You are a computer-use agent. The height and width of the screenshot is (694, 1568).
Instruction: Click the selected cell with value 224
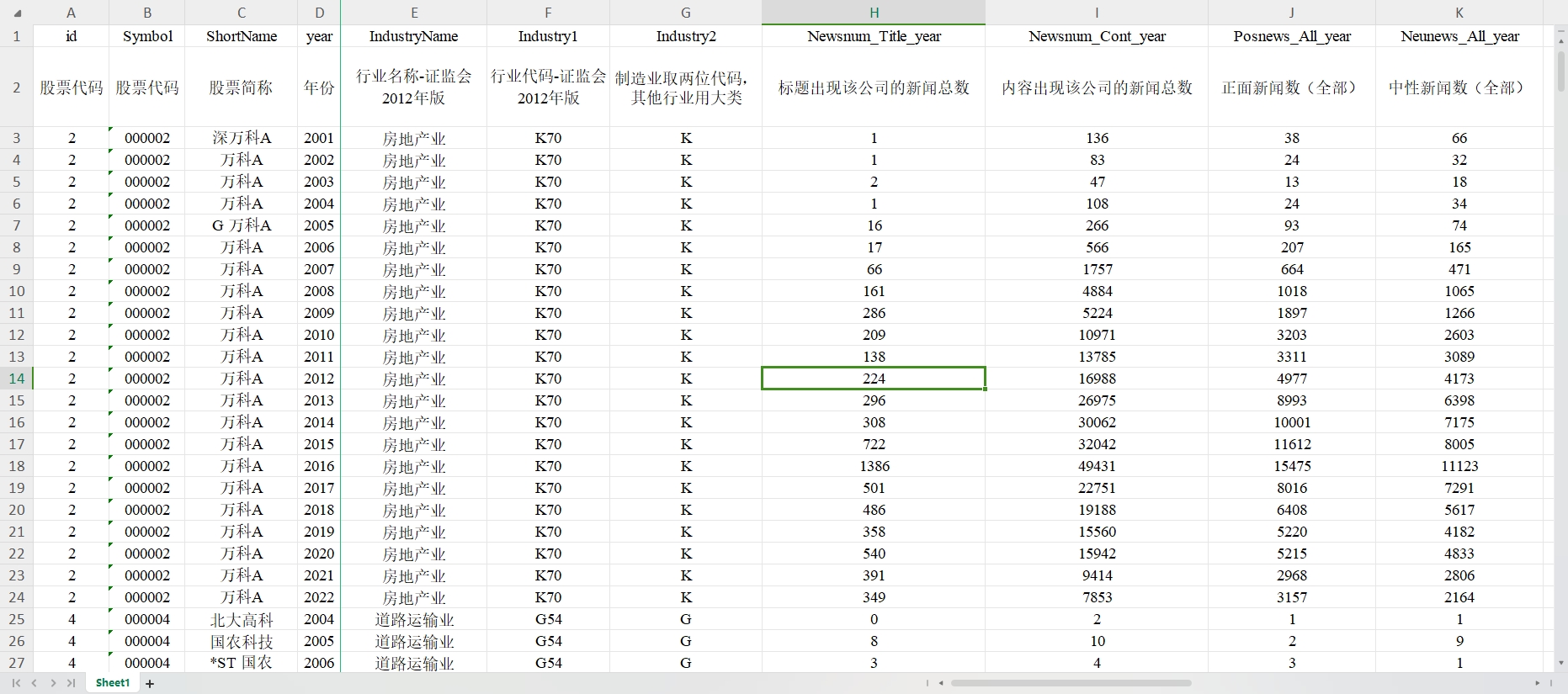874,379
